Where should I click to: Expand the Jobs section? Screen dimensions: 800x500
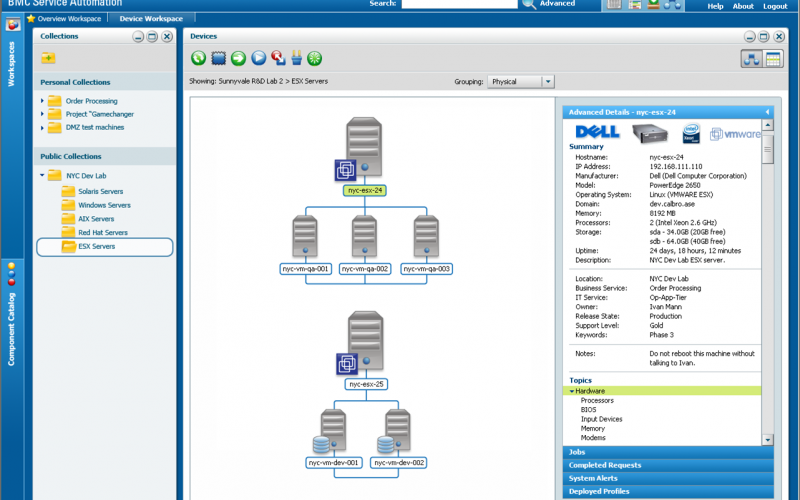pyautogui.click(x=668, y=452)
